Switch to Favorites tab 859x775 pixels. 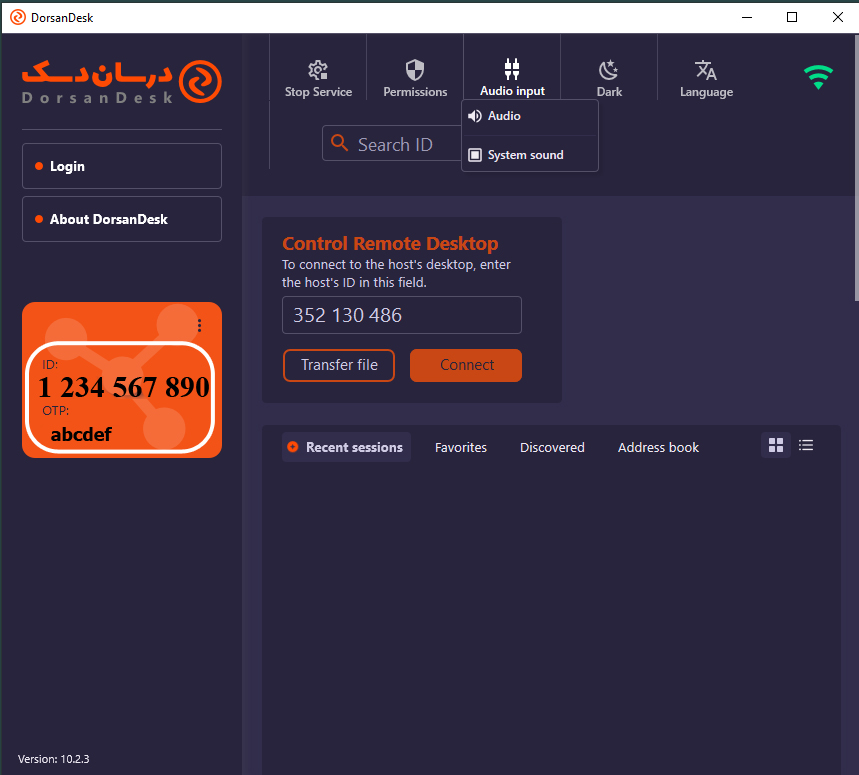[x=461, y=447]
